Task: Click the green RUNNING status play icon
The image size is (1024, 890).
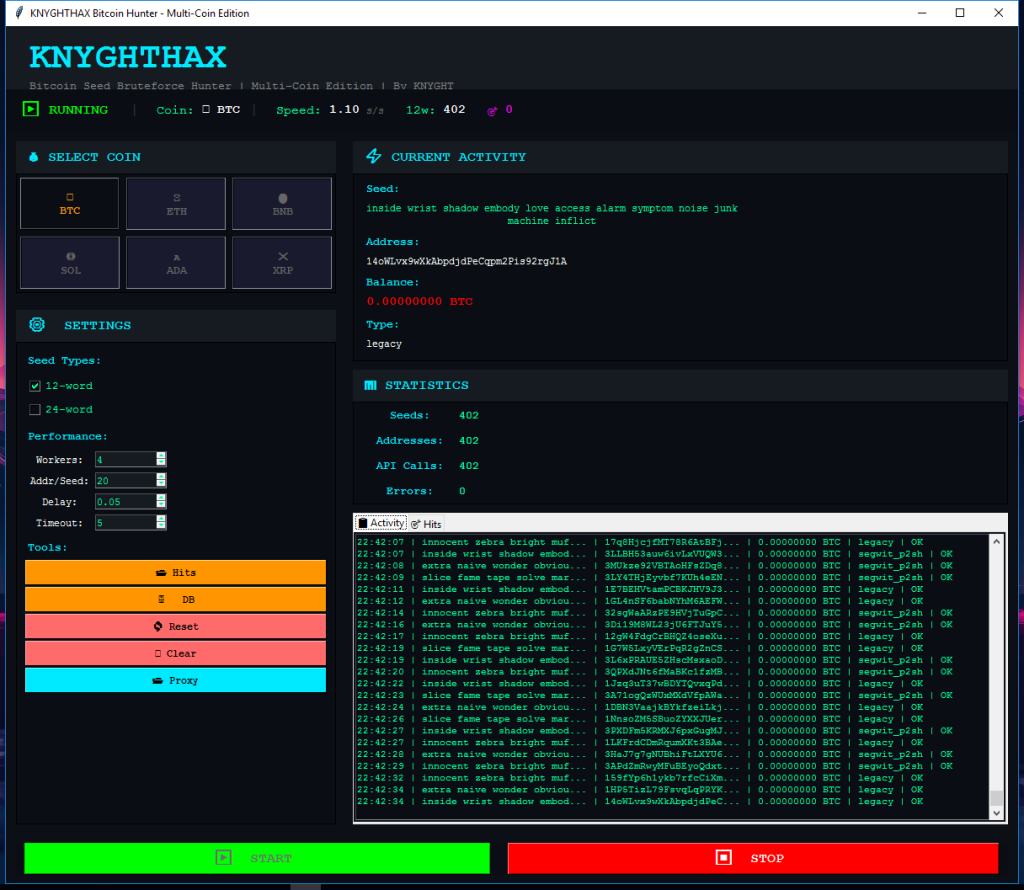Action: tap(31, 110)
